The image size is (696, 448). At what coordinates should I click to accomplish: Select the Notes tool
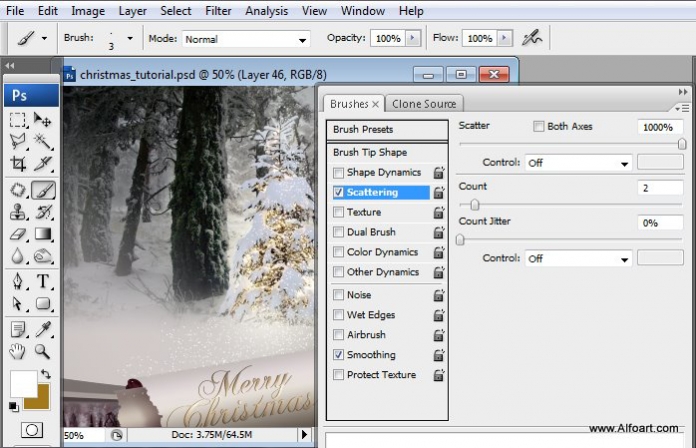18,329
